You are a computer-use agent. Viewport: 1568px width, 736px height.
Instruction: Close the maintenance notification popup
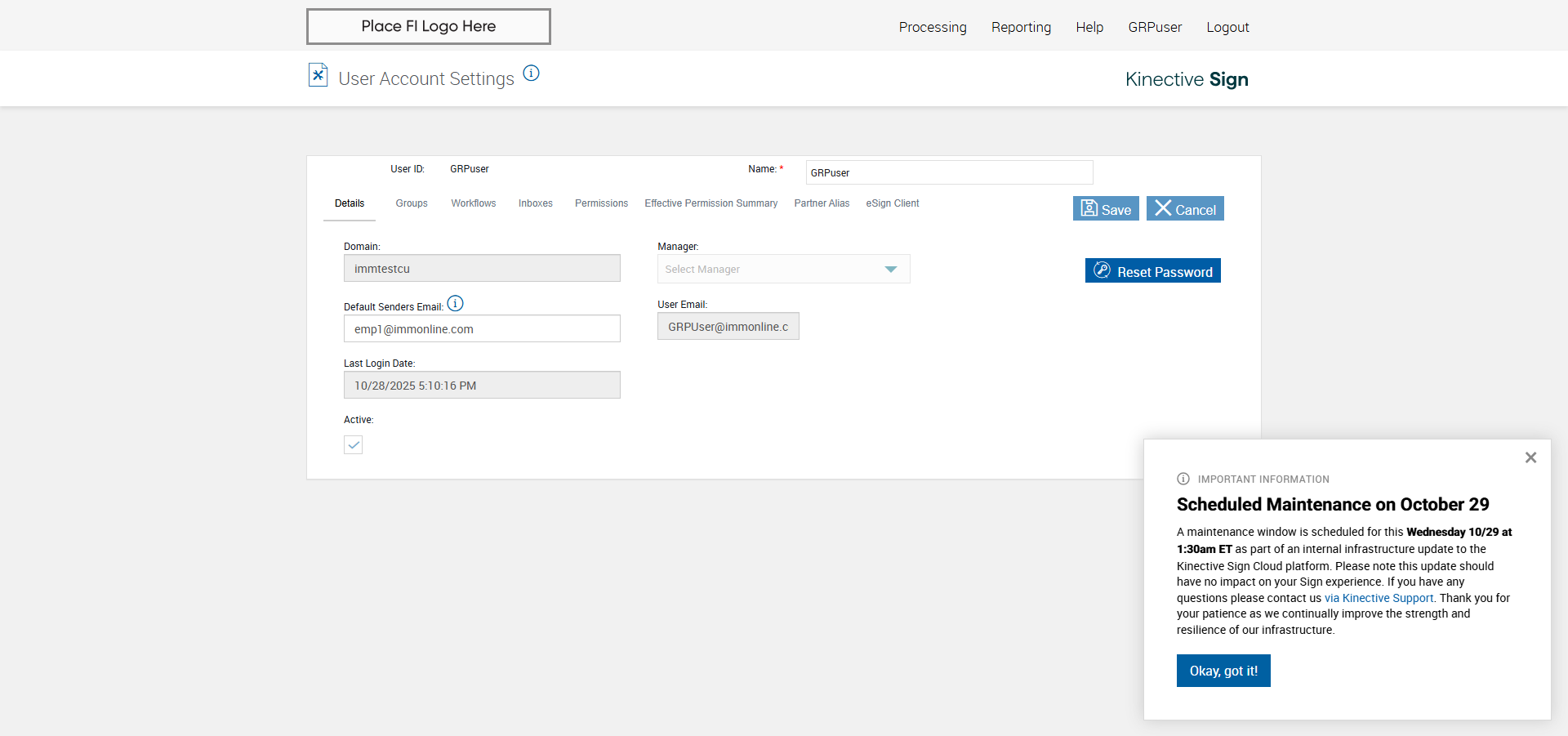(1530, 457)
